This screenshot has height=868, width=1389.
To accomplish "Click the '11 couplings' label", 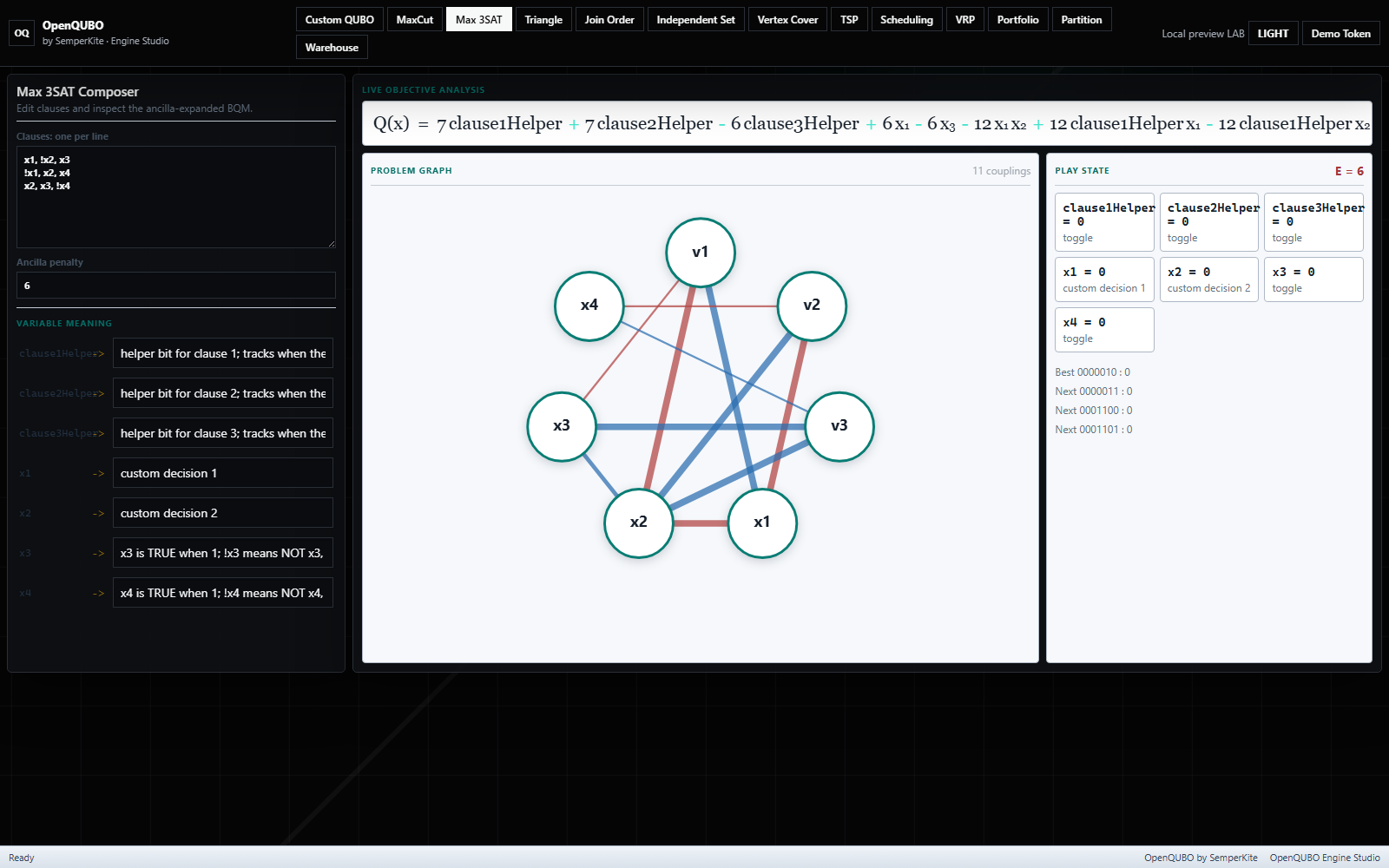I will click(x=1001, y=171).
